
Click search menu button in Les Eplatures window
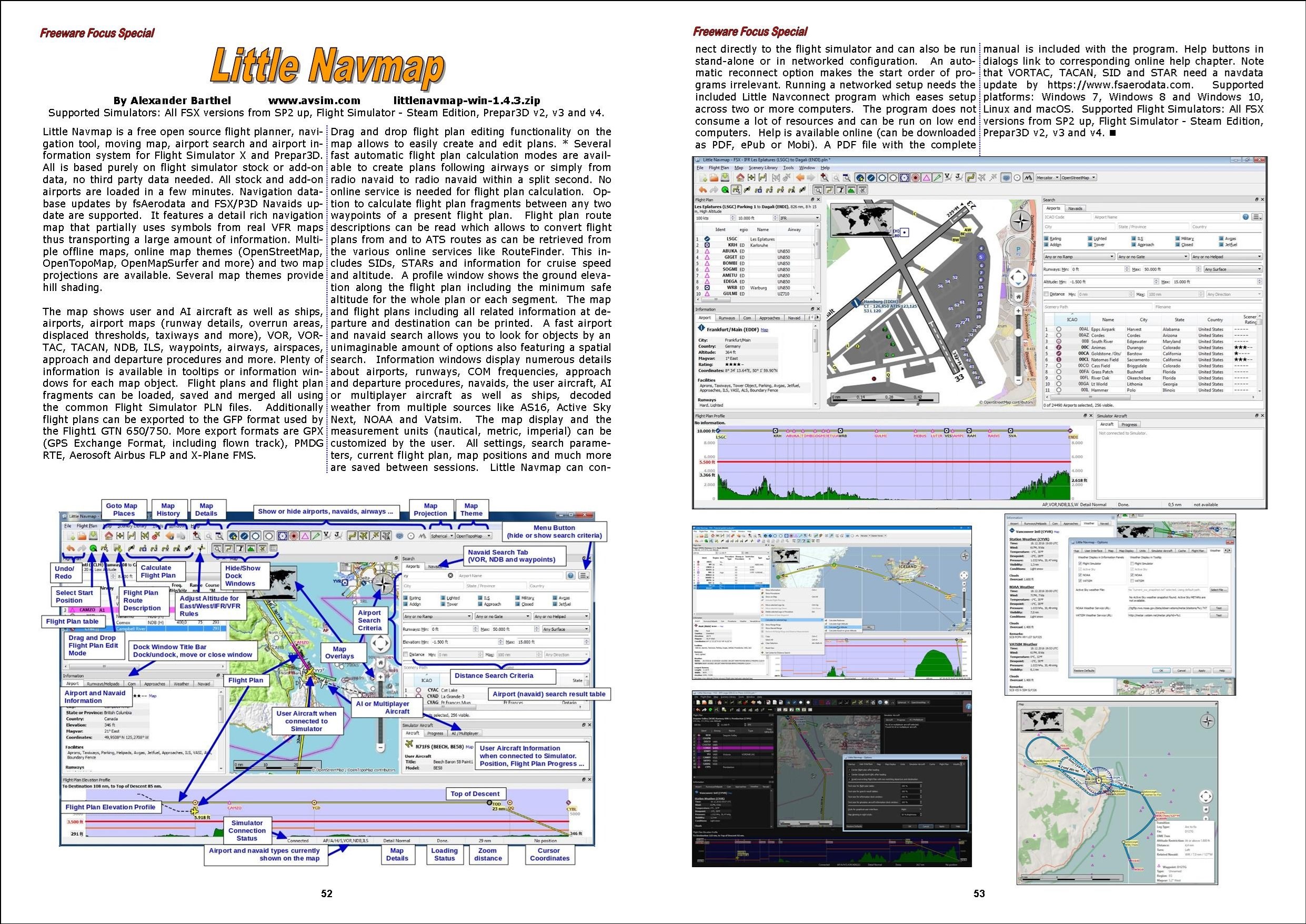coord(1257,217)
